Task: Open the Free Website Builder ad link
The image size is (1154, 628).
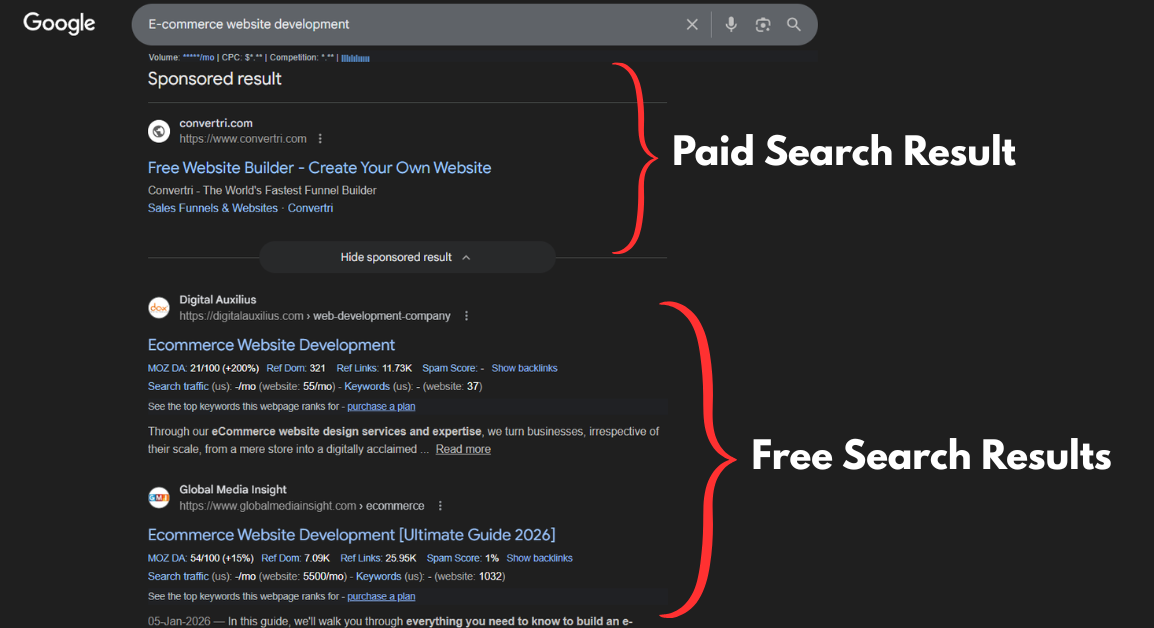Action: pos(319,167)
